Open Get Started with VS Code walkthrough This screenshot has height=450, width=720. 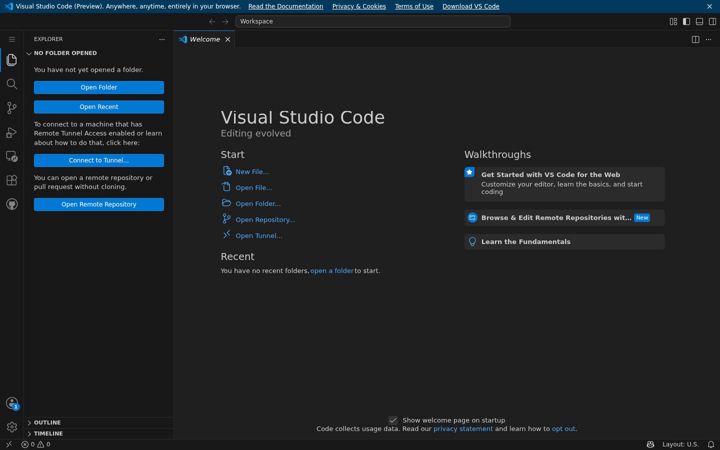[x=564, y=184]
